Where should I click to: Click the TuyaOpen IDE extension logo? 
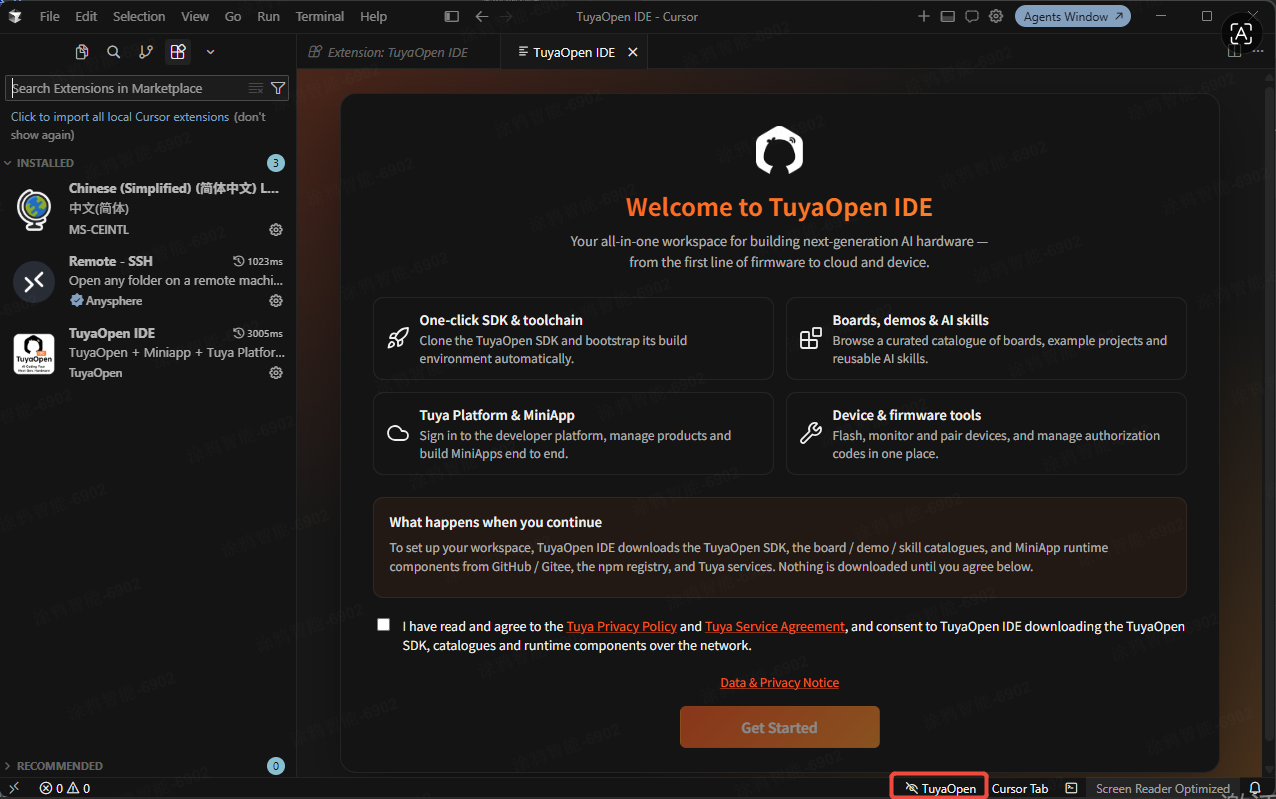click(33, 354)
